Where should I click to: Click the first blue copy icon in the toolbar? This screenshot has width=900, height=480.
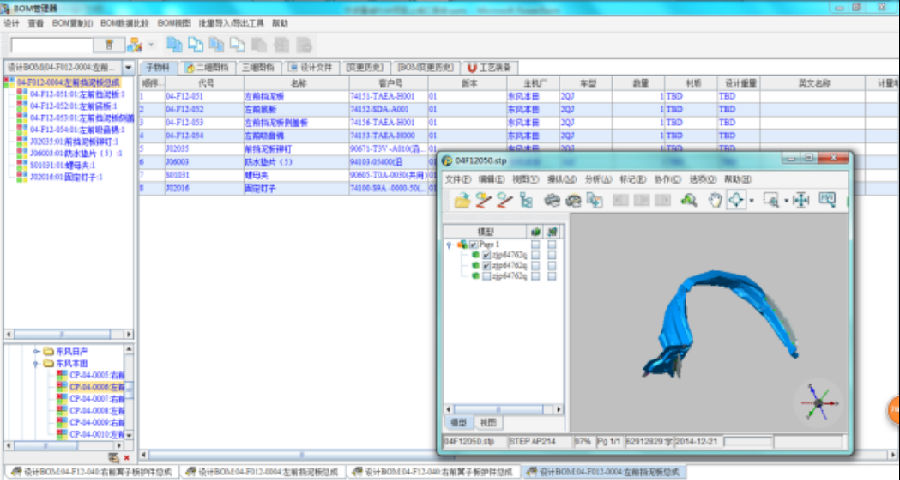tap(174, 45)
